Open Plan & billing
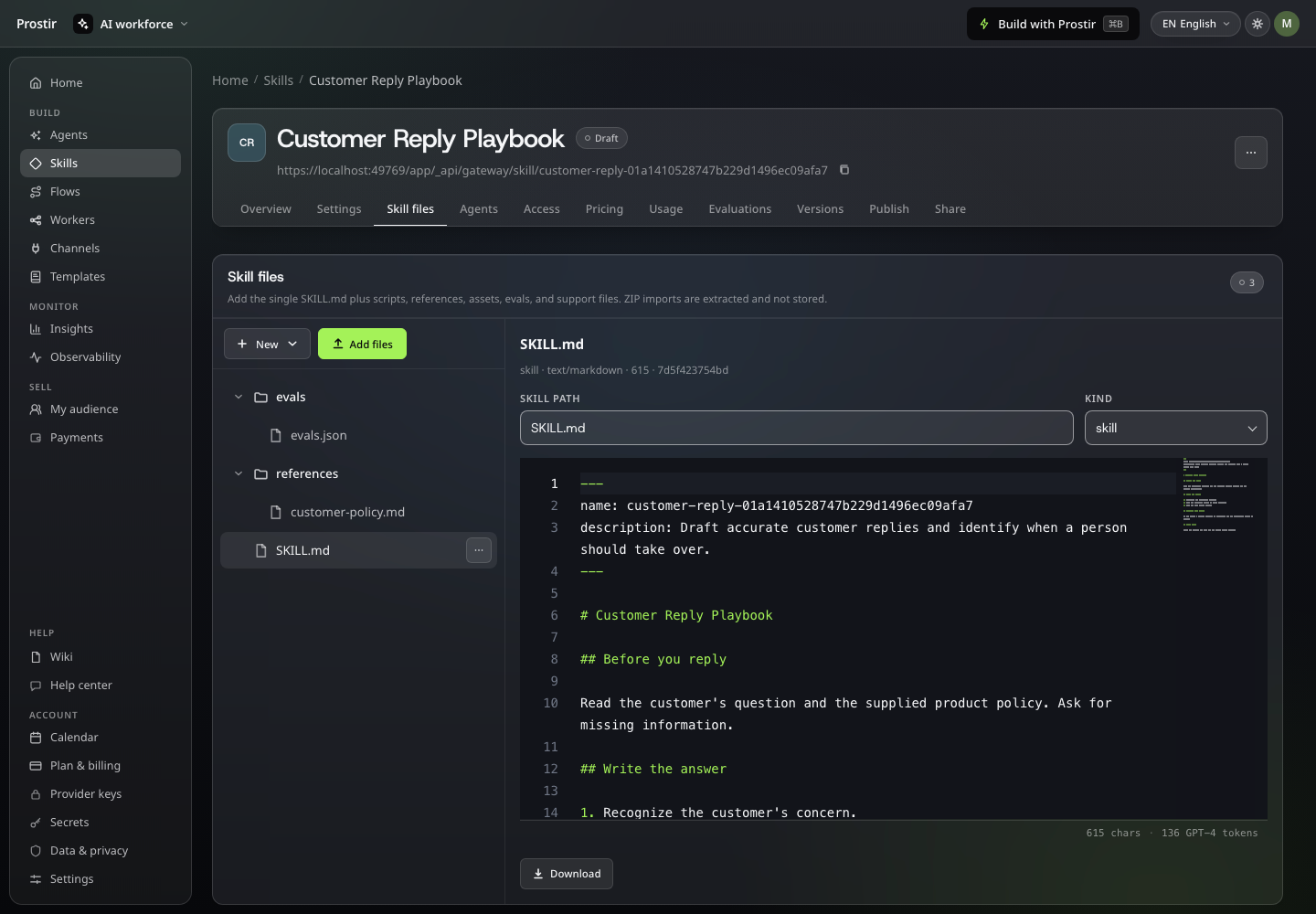Screen dimensions: 1316x914 [x=101, y=765]
